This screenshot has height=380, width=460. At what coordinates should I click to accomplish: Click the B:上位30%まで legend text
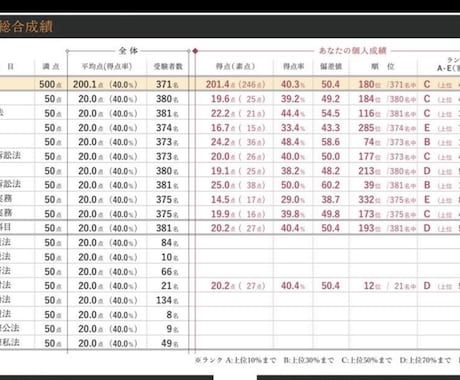pyautogui.click(x=309, y=360)
